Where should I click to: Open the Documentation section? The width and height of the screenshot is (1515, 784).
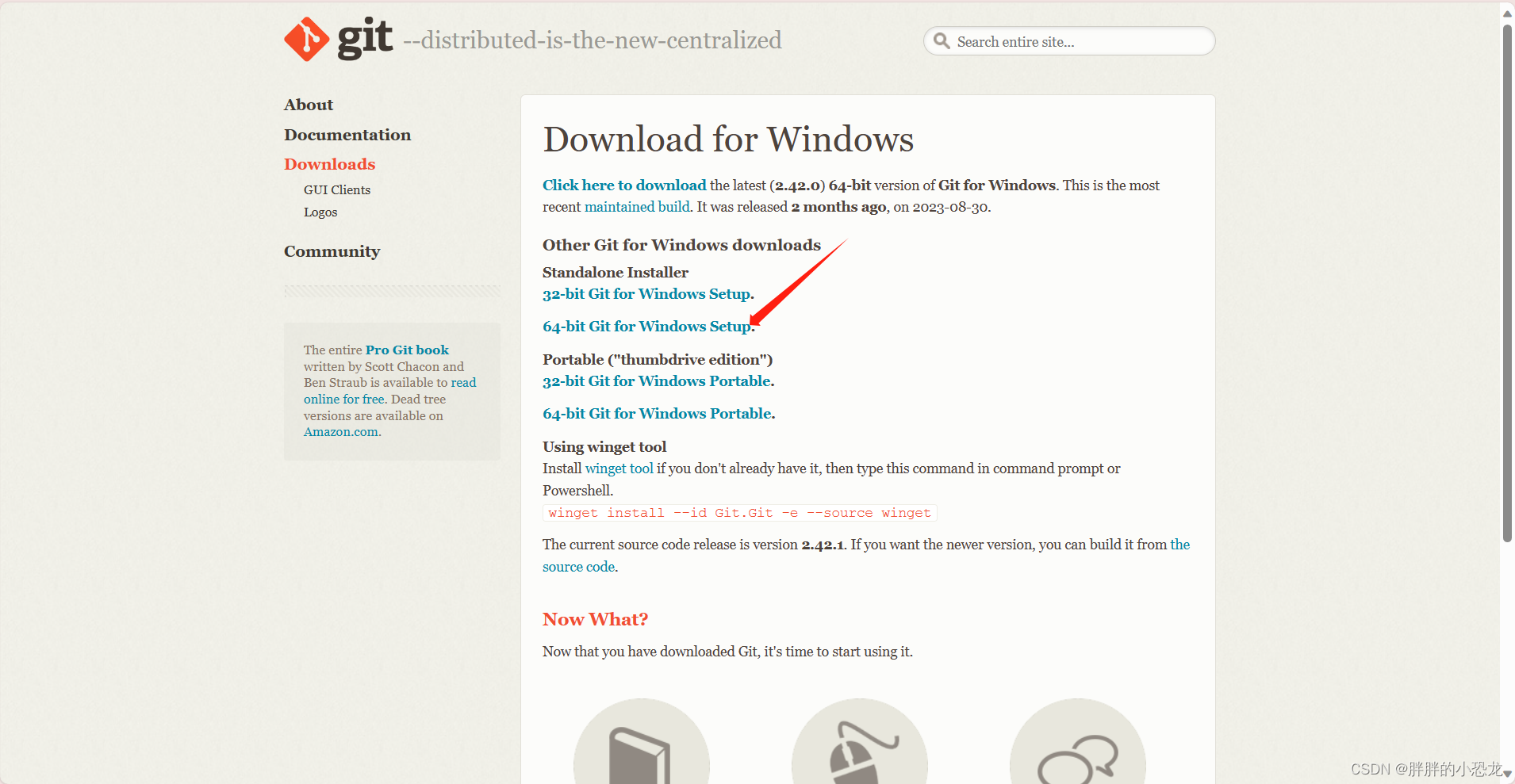tap(347, 135)
